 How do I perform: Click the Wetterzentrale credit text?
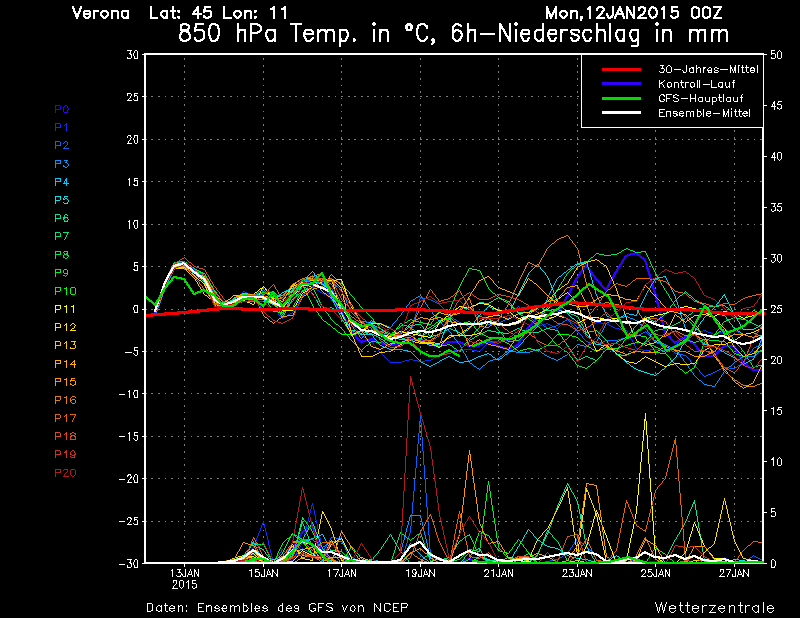[714, 607]
